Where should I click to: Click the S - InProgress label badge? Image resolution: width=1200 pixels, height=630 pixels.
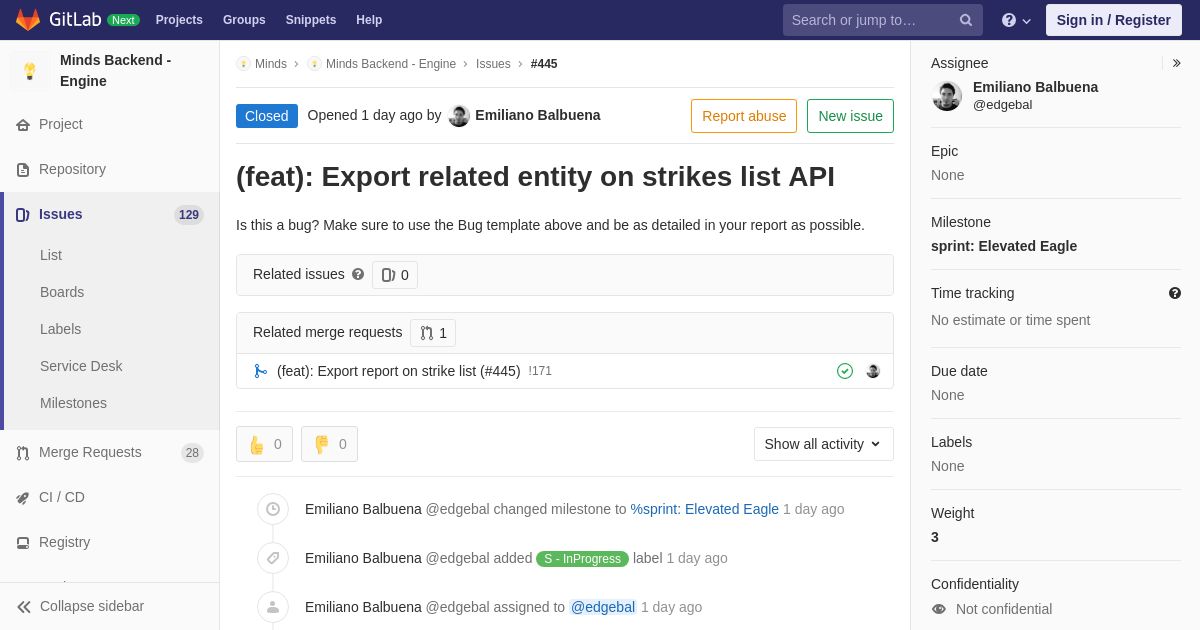click(583, 559)
